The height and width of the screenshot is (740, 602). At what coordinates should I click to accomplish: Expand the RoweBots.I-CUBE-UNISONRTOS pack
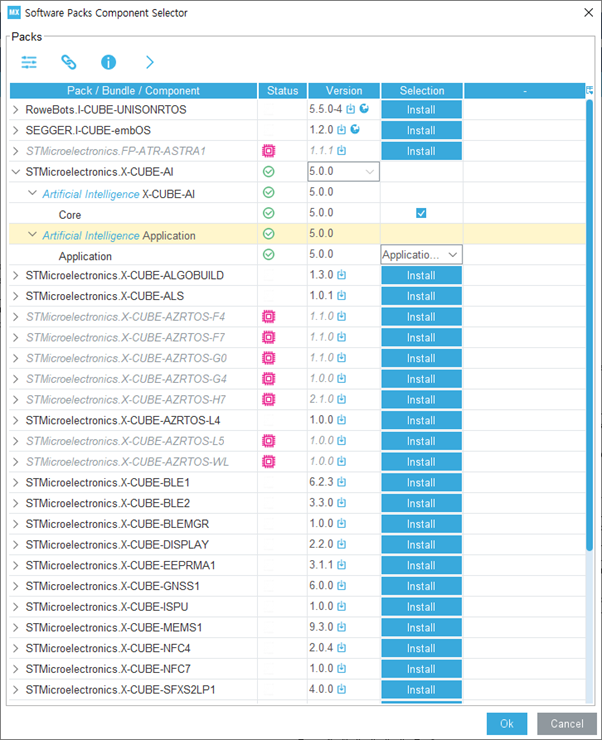point(16,109)
